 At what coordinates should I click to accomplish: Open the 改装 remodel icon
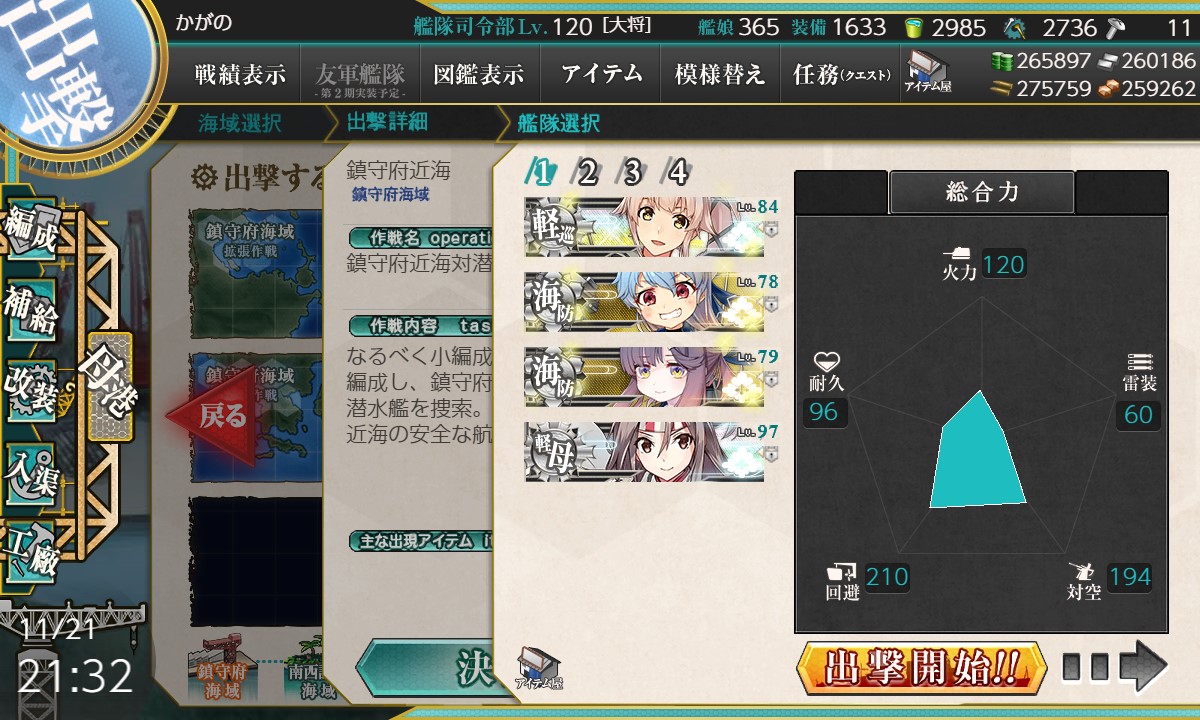point(31,389)
